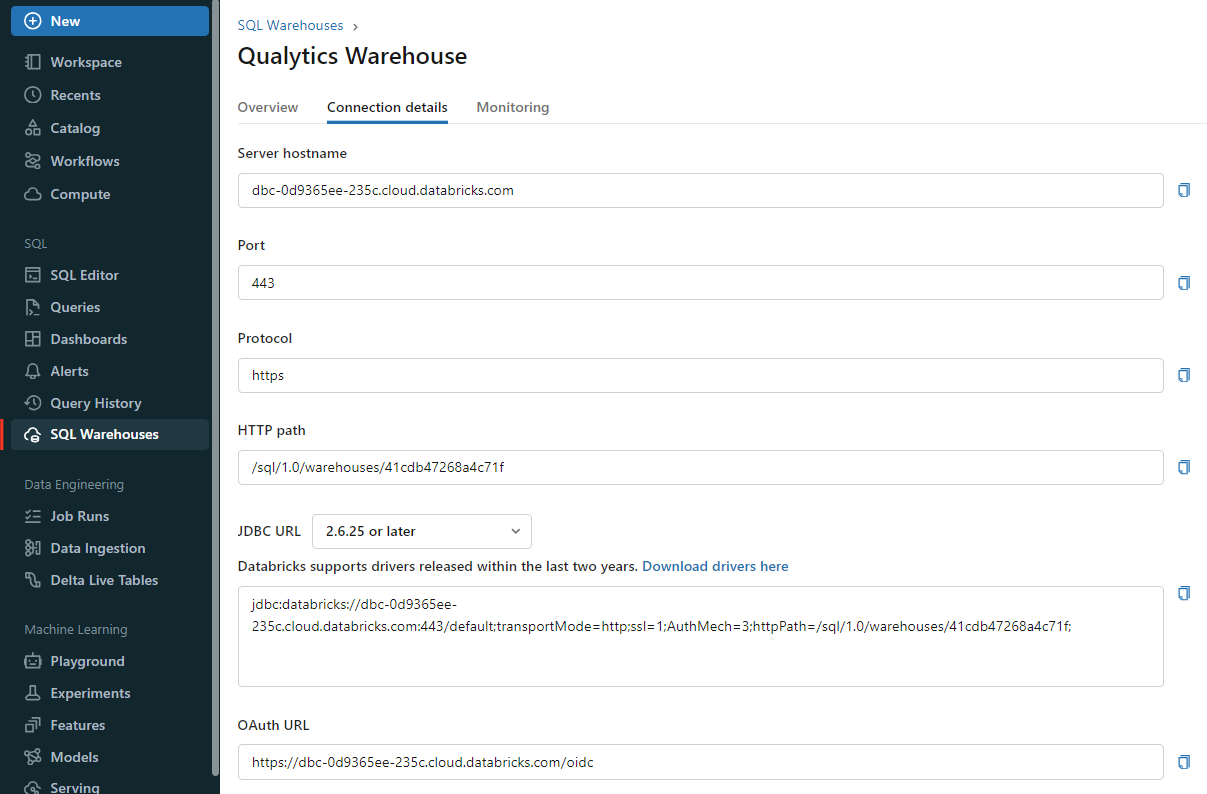Viewport: 1207px width, 794px height.
Task: Copy the JDBC URL to clipboard
Action: (x=1183, y=593)
